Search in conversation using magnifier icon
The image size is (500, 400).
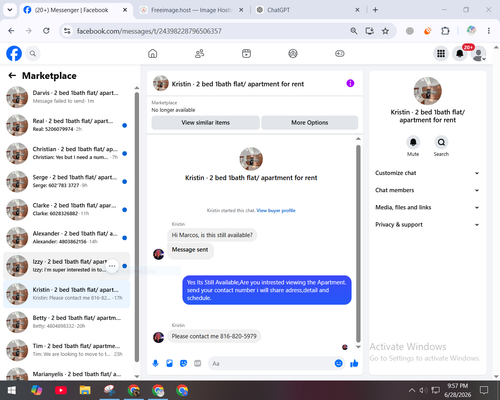coord(441,142)
